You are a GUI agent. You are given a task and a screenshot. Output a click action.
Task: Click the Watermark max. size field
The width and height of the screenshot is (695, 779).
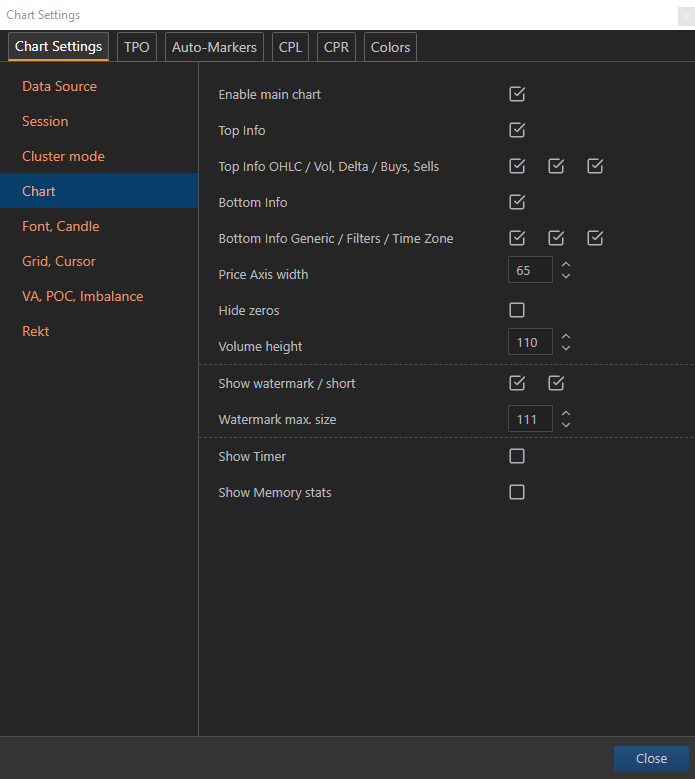(530, 419)
